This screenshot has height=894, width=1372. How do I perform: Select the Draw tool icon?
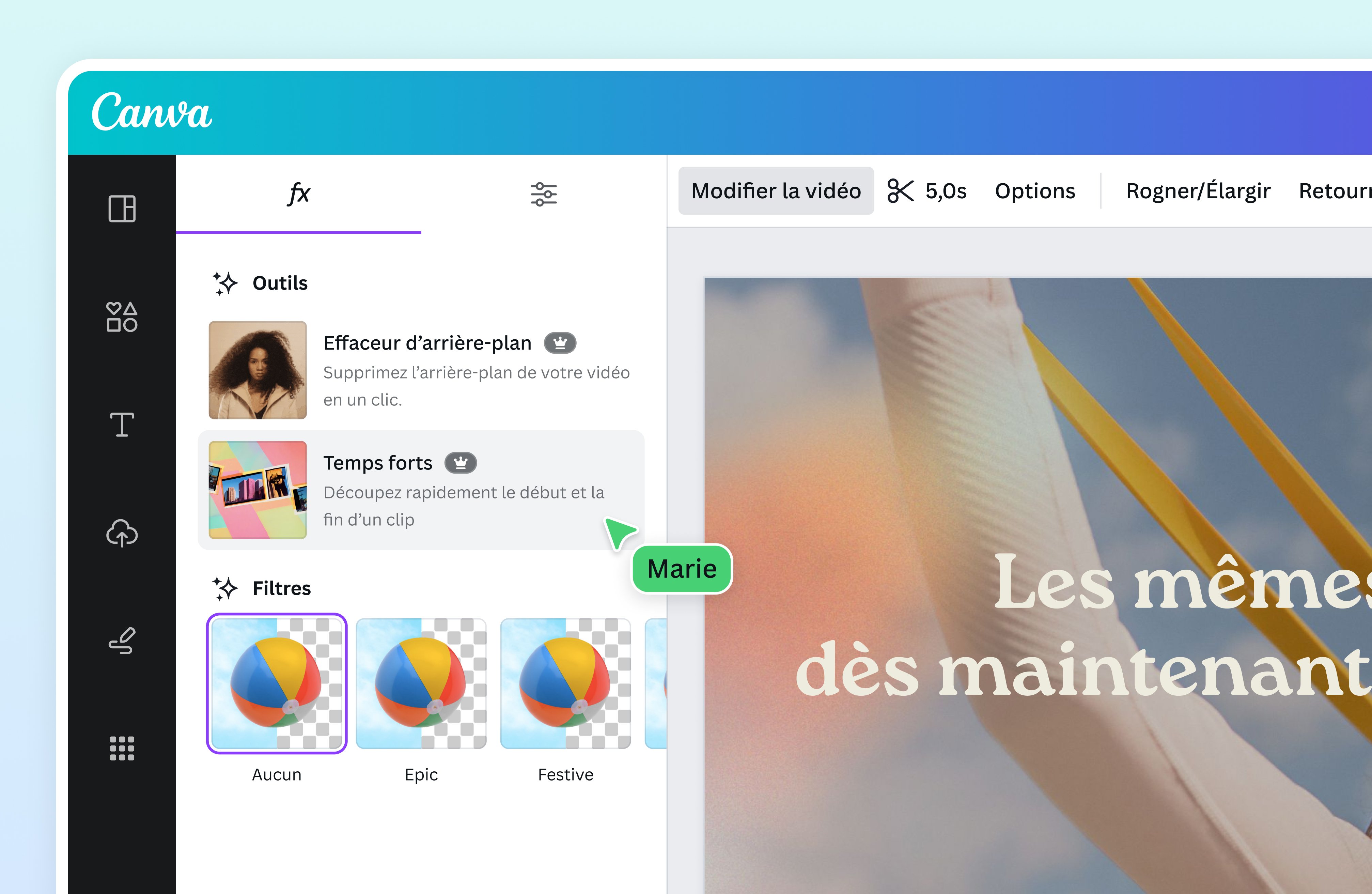pos(122,641)
